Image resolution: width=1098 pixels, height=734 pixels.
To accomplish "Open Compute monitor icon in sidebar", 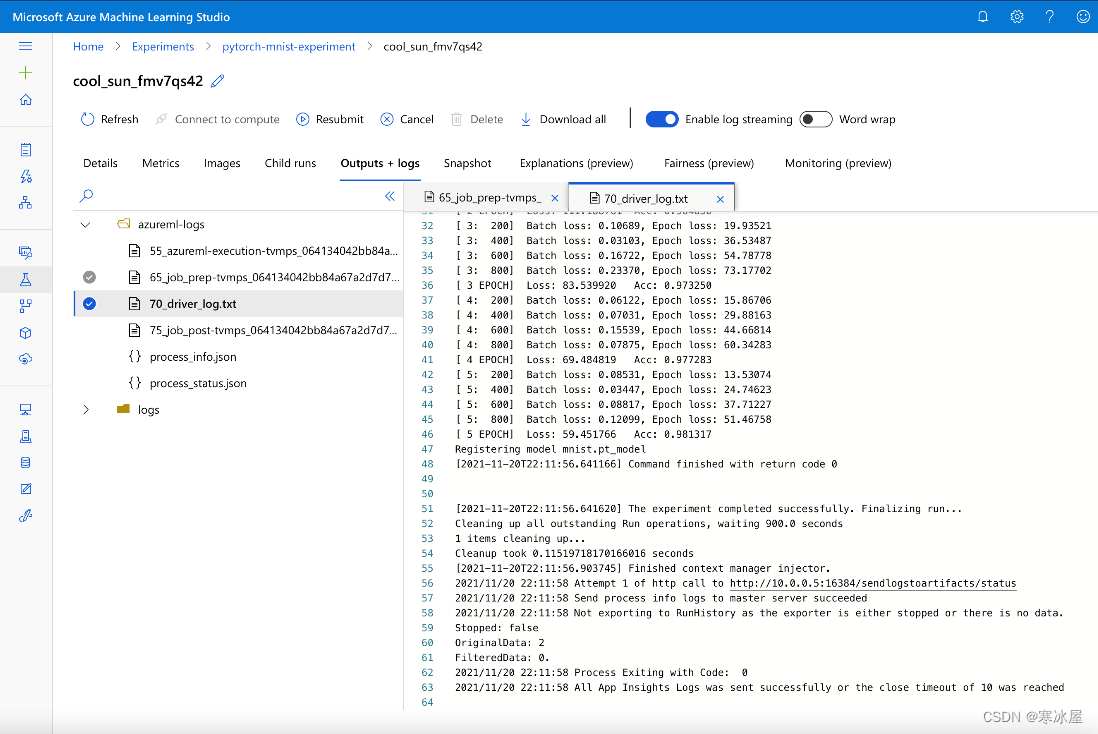I will pos(26,410).
